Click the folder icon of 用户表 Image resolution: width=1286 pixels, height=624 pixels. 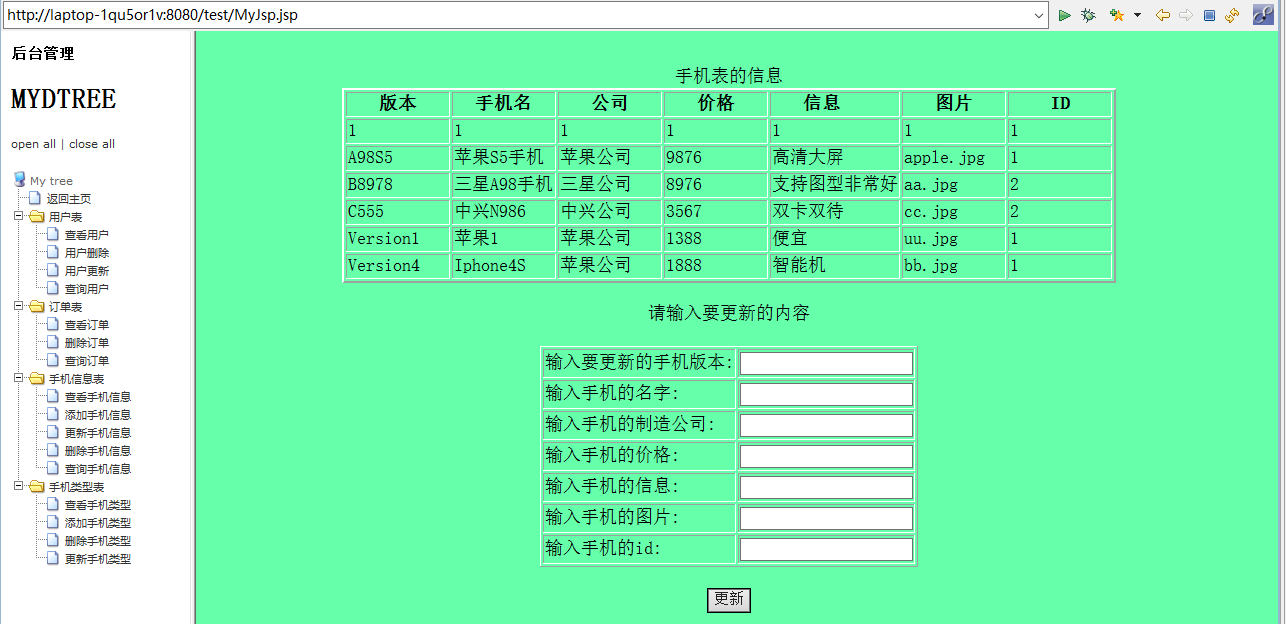tap(37, 217)
